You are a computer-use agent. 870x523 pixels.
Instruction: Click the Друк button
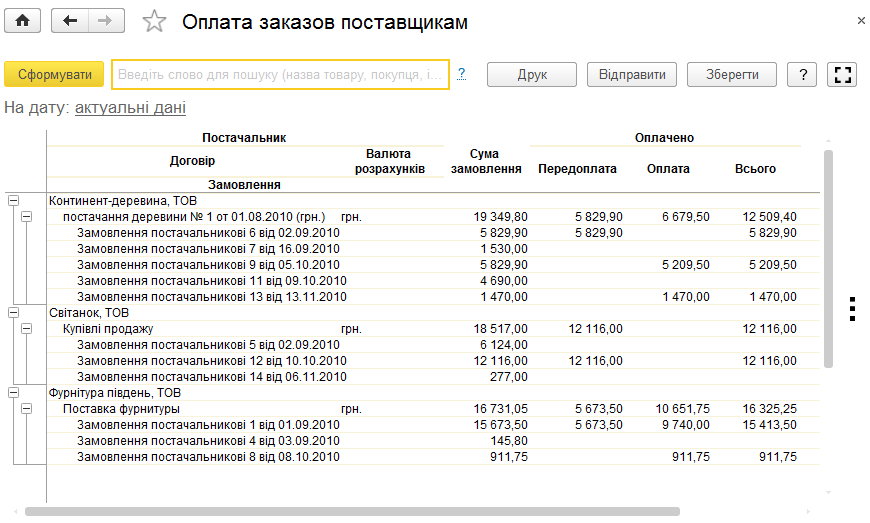[x=532, y=74]
